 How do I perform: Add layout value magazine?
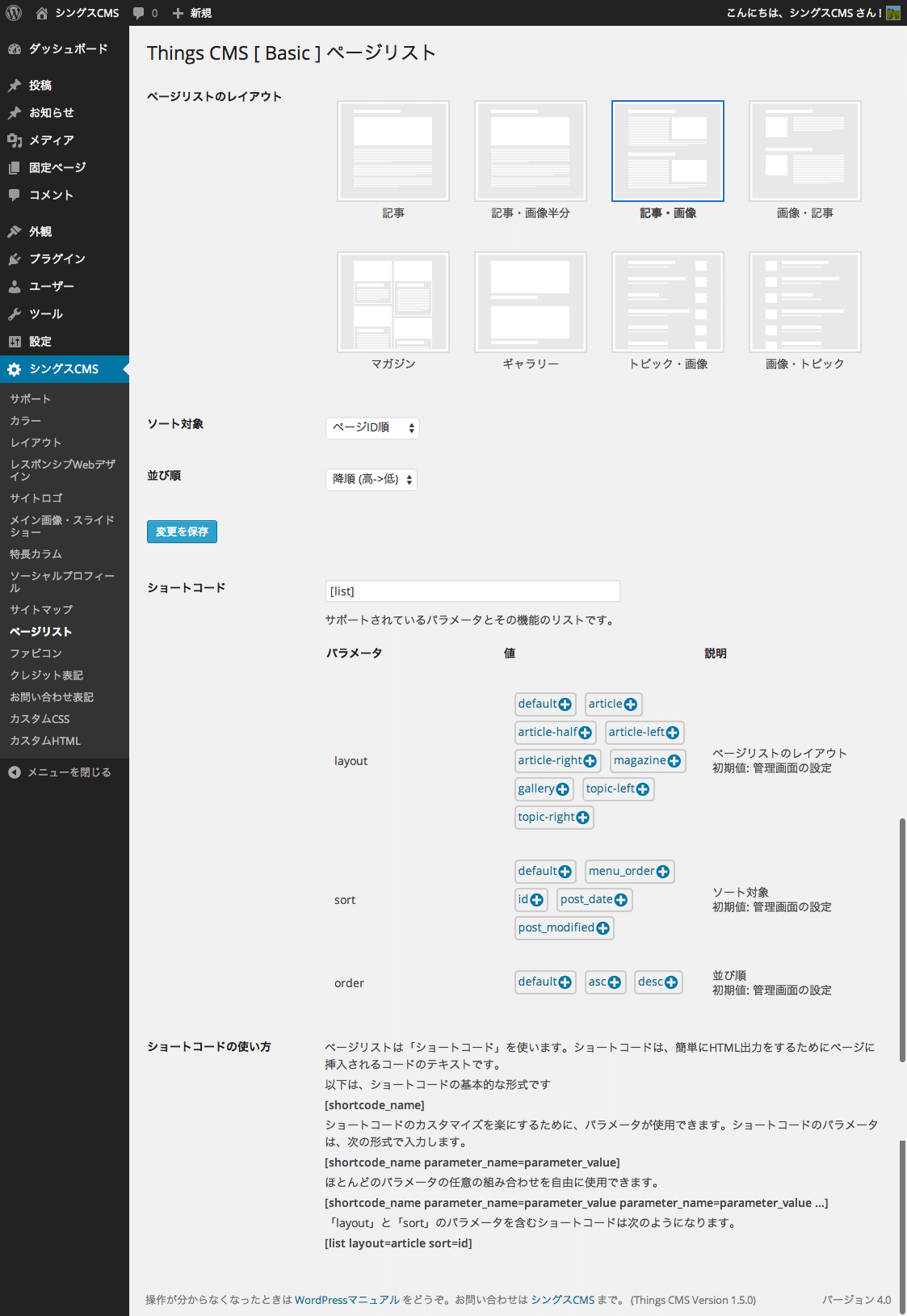(648, 761)
